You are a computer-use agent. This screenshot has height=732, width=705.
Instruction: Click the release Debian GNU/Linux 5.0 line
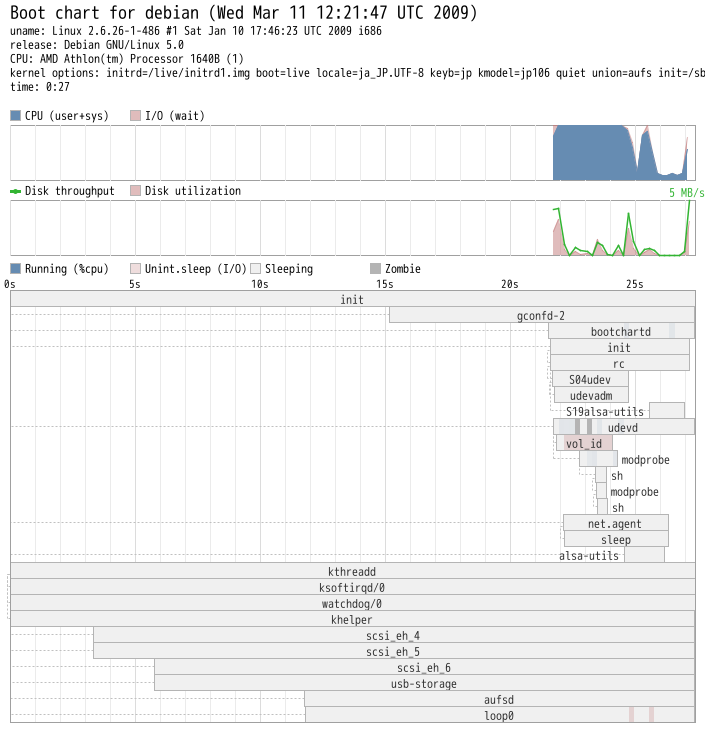click(97, 45)
